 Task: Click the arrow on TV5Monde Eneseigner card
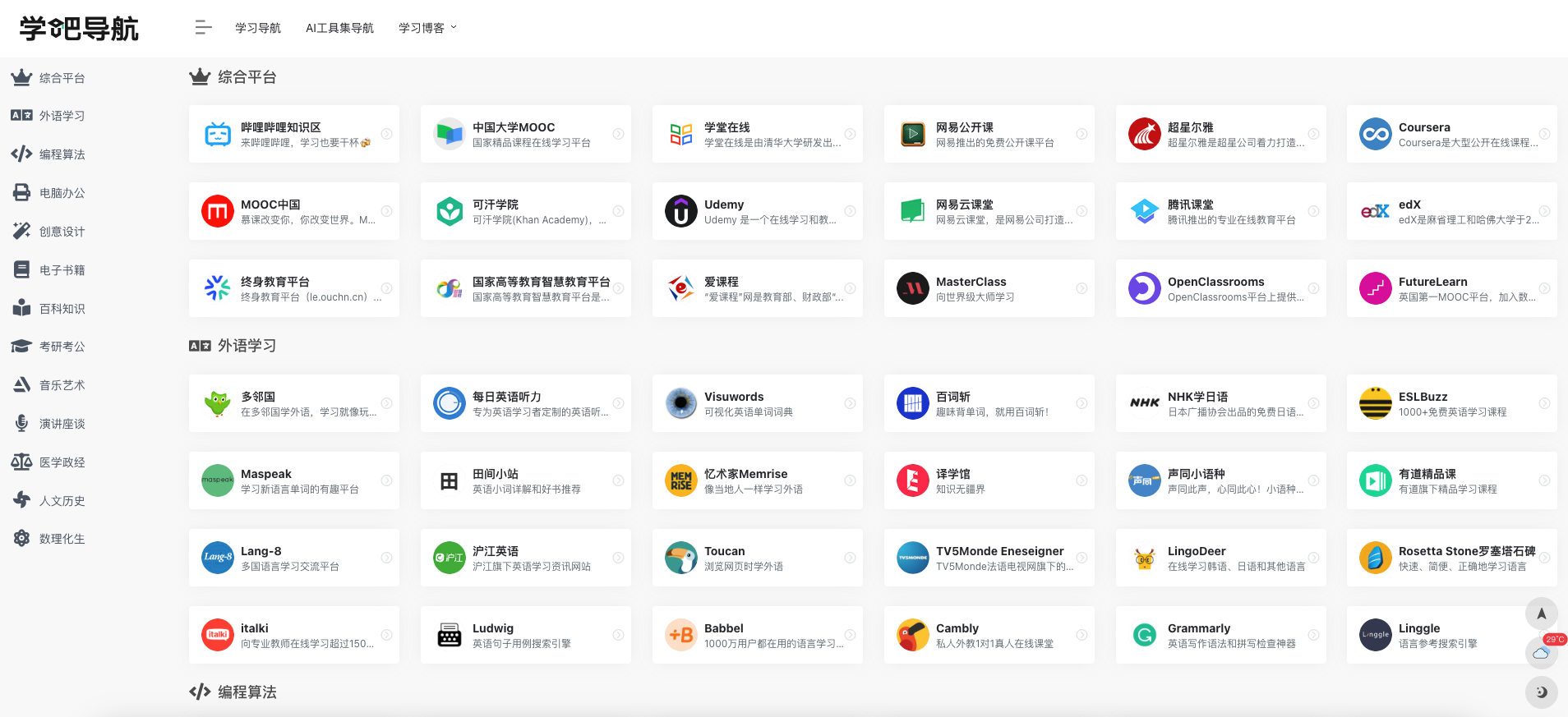1081,558
